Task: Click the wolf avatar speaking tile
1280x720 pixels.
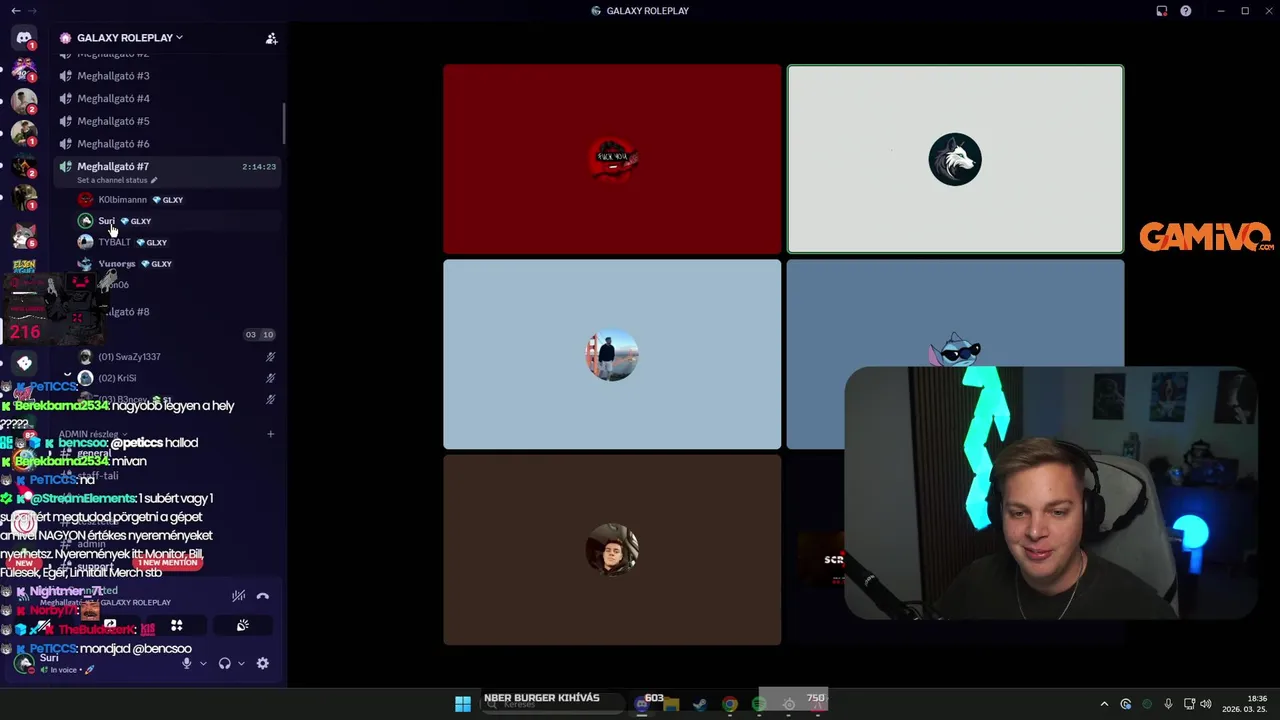Action: (955, 159)
